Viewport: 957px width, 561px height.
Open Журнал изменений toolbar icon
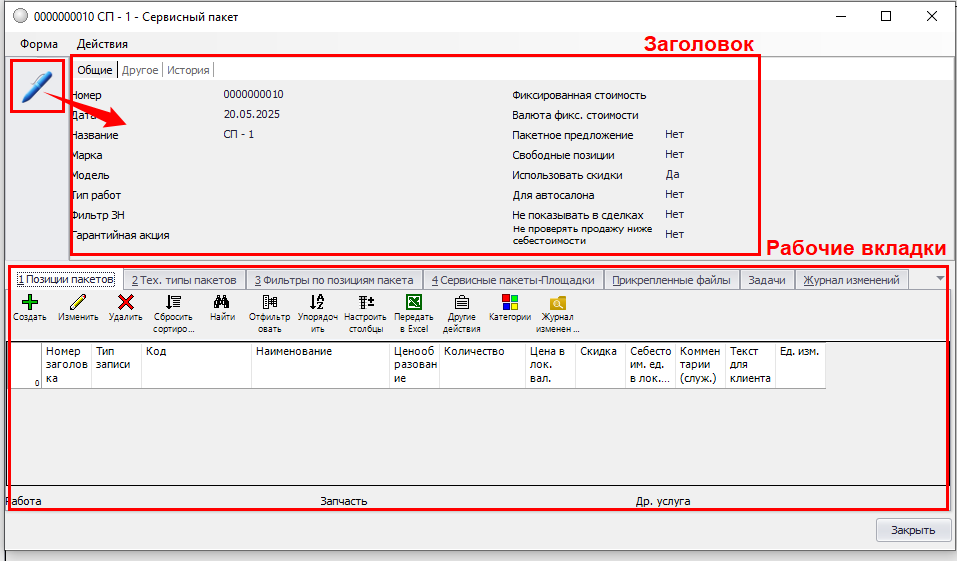[x=558, y=302]
